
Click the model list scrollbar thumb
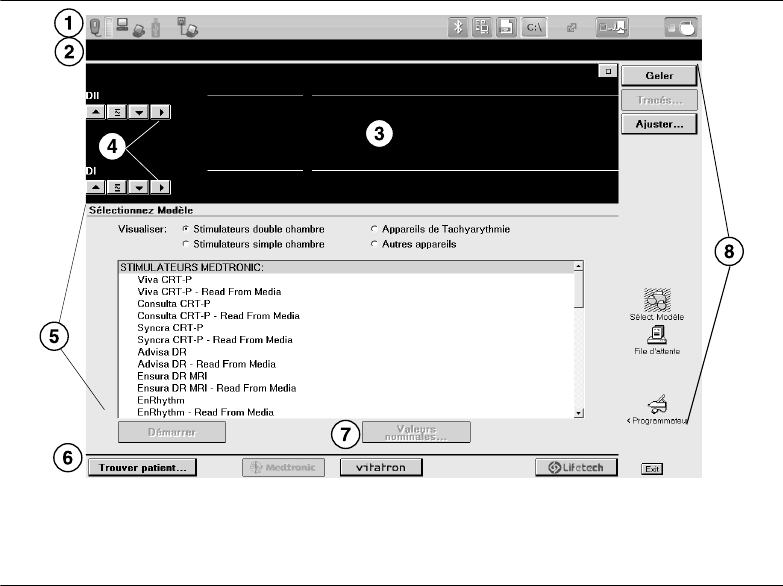point(578,290)
